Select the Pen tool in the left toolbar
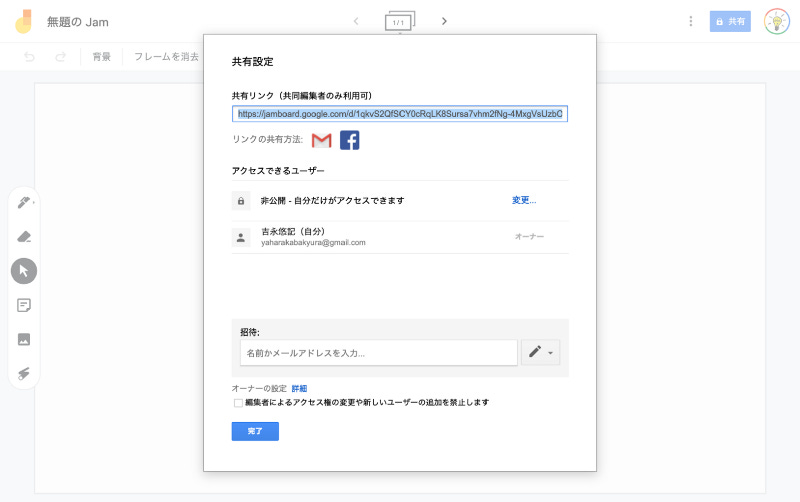 point(24,203)
